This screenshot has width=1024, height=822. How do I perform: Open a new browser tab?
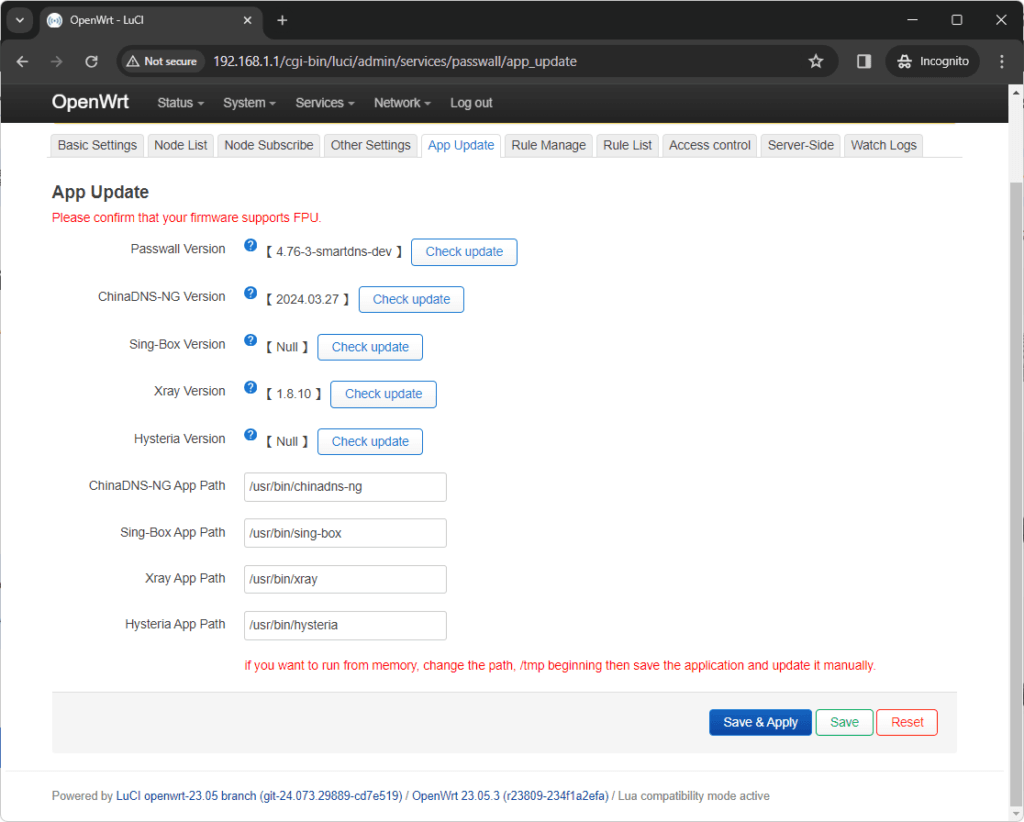click(x=282, y=20)
